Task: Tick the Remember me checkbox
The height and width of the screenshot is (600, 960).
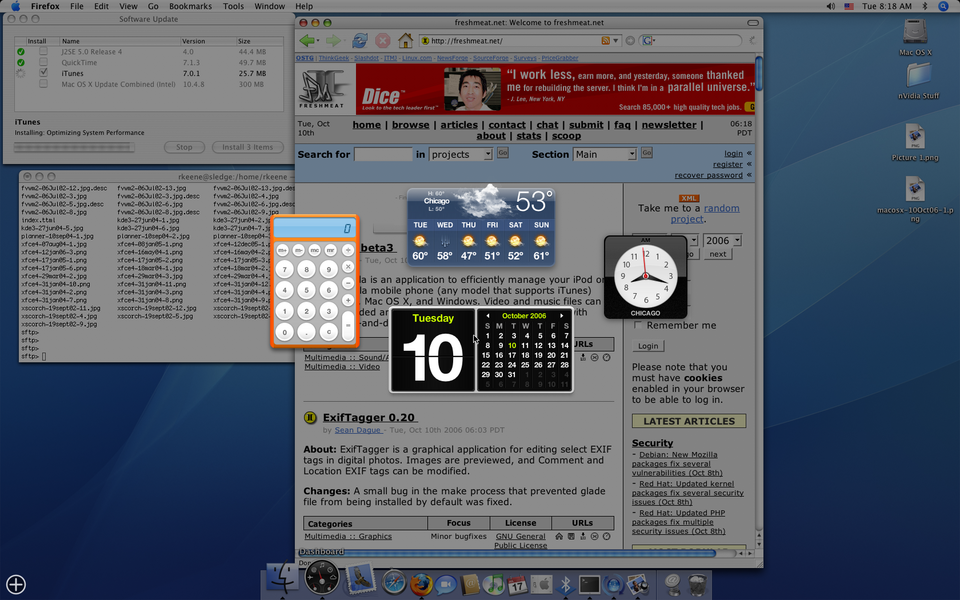Action: click(x=638, y=325)
